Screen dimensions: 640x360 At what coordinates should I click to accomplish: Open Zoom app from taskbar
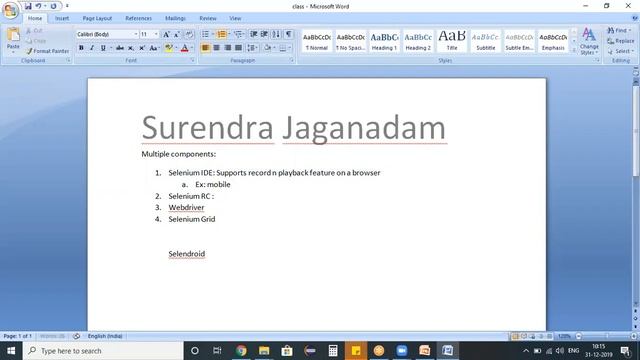coord(402,351)
